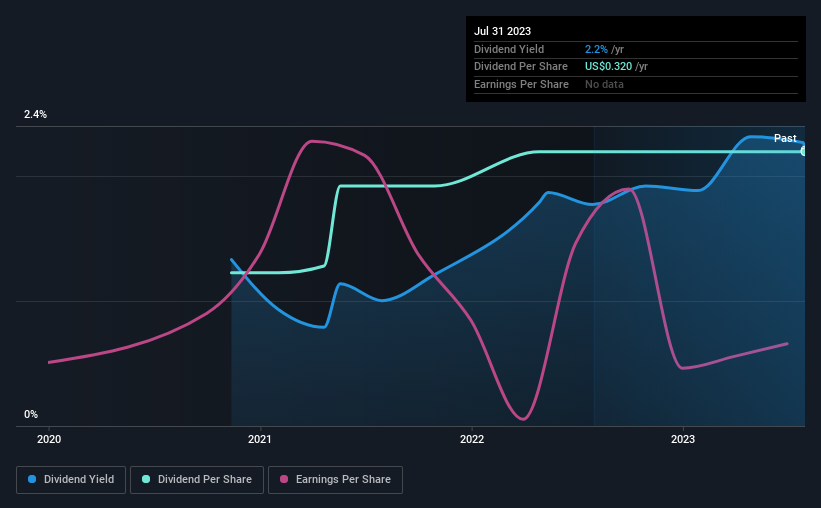Click the end-of-line data point marker

pyautogui.click(x=804, y=151)
